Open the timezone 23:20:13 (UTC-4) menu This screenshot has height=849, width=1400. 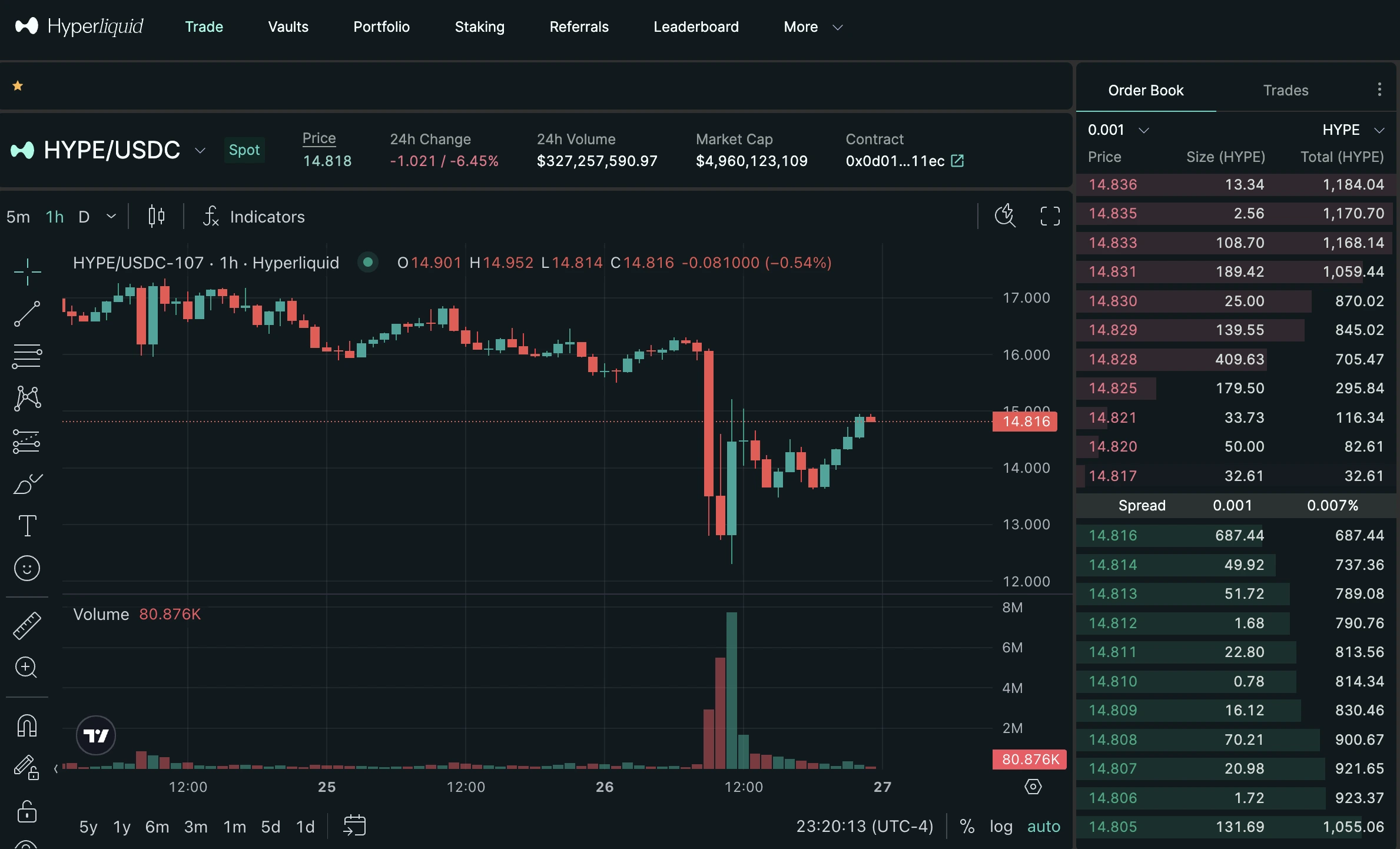pos(865,826)
